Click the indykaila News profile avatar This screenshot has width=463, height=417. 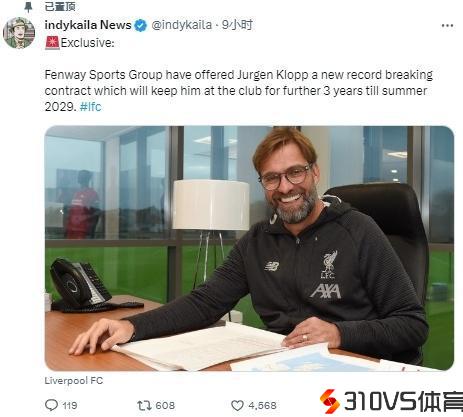click(19, 33)
